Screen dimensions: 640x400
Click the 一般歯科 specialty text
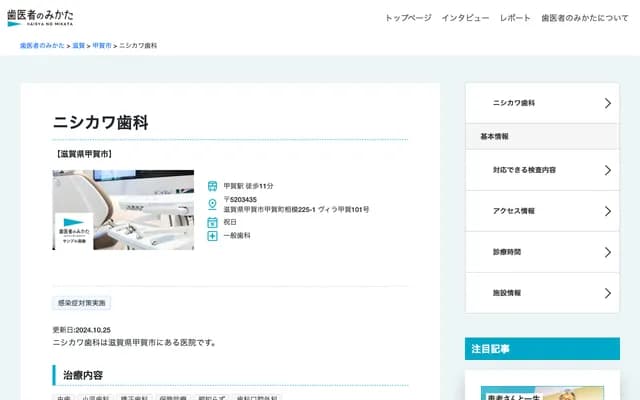pos(237,236)
